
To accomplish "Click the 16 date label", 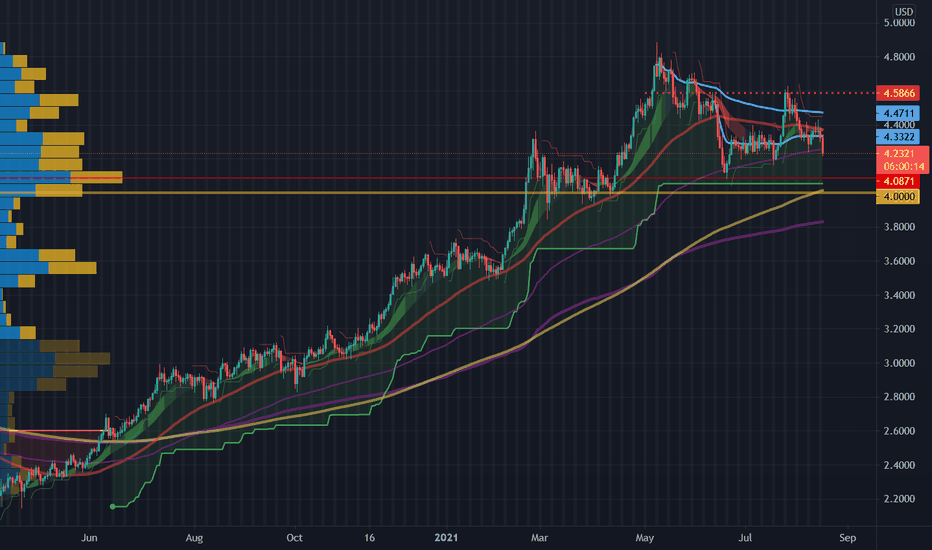I will pyautogui.click(x=370, y=538).
